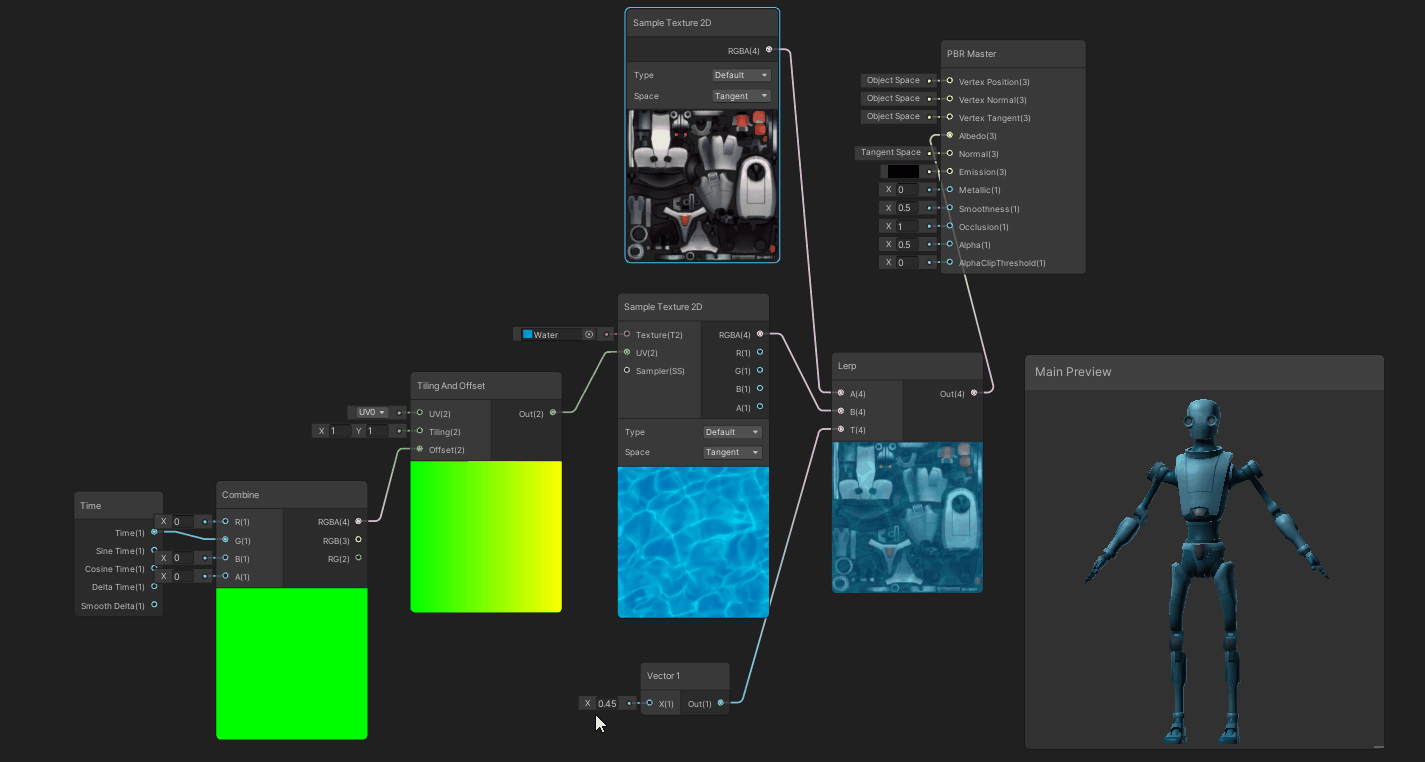
Task: Select the Lerp node title
Action: coord(847,366)
